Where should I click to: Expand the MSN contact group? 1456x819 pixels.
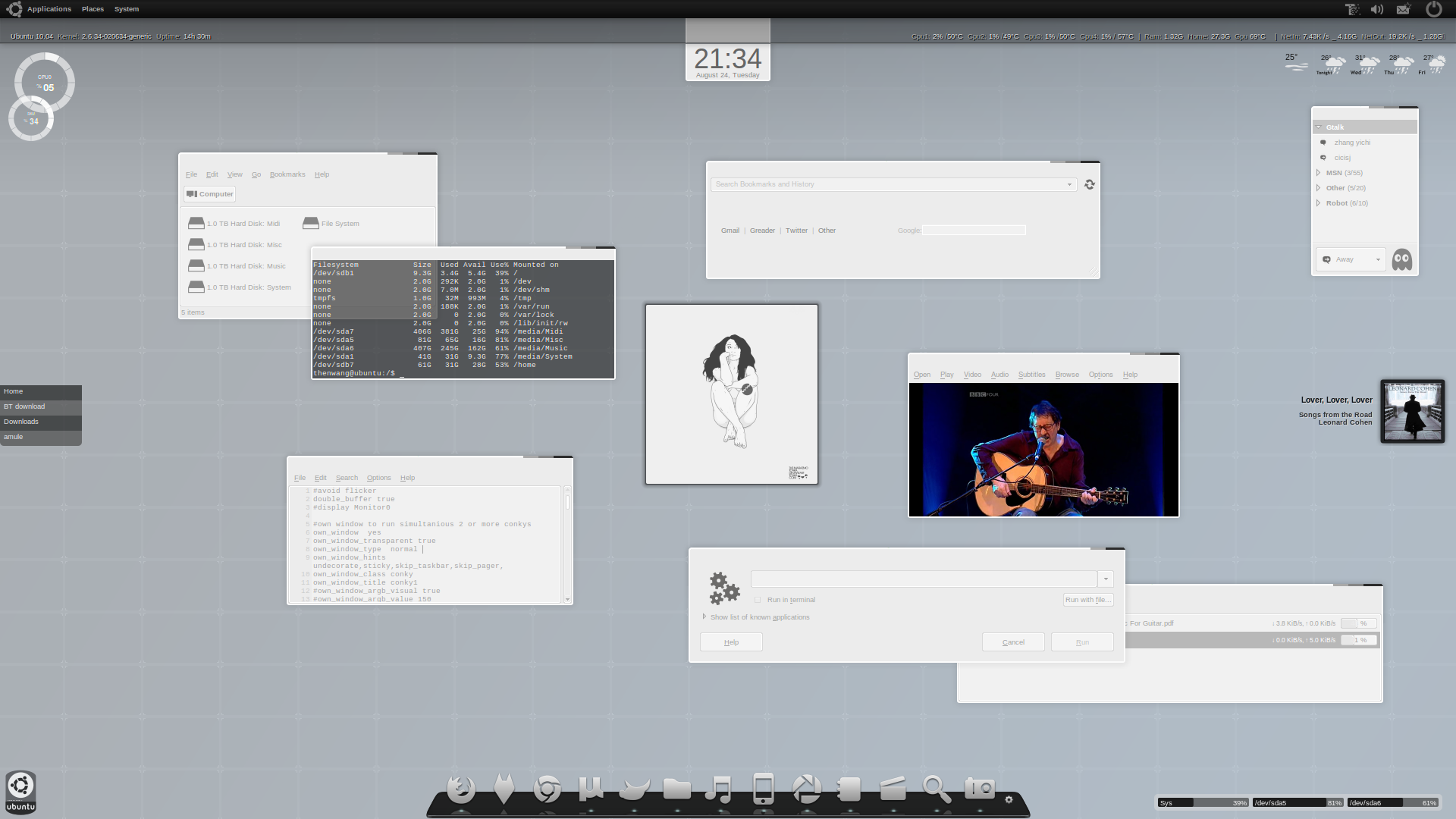(1318, 173)
